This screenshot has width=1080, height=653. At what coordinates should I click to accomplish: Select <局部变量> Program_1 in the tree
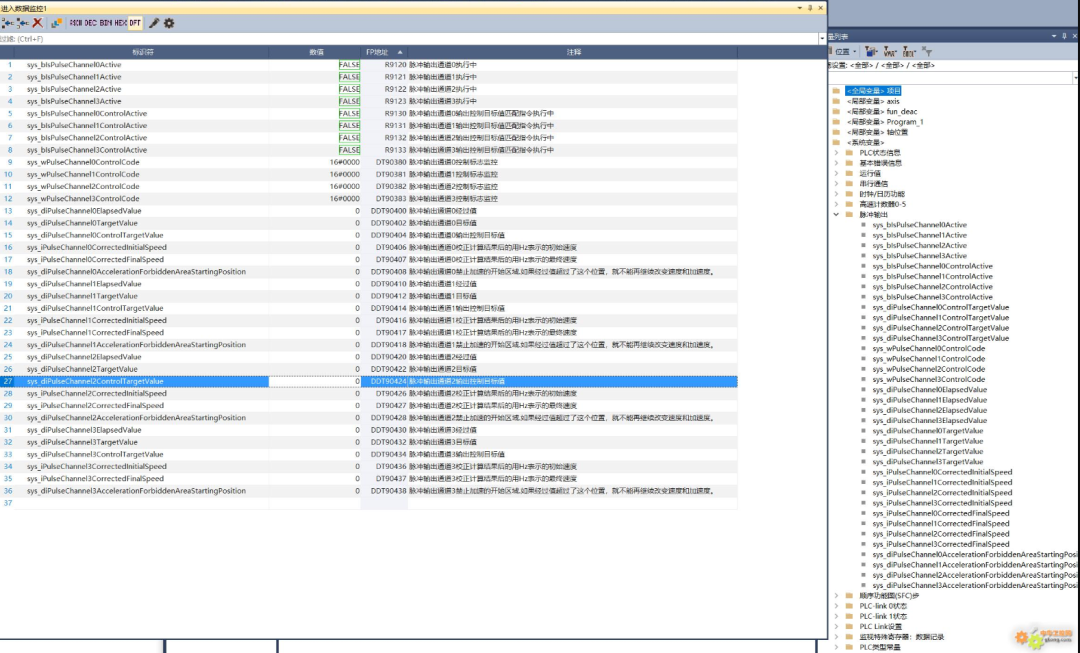tap(884, 122)
